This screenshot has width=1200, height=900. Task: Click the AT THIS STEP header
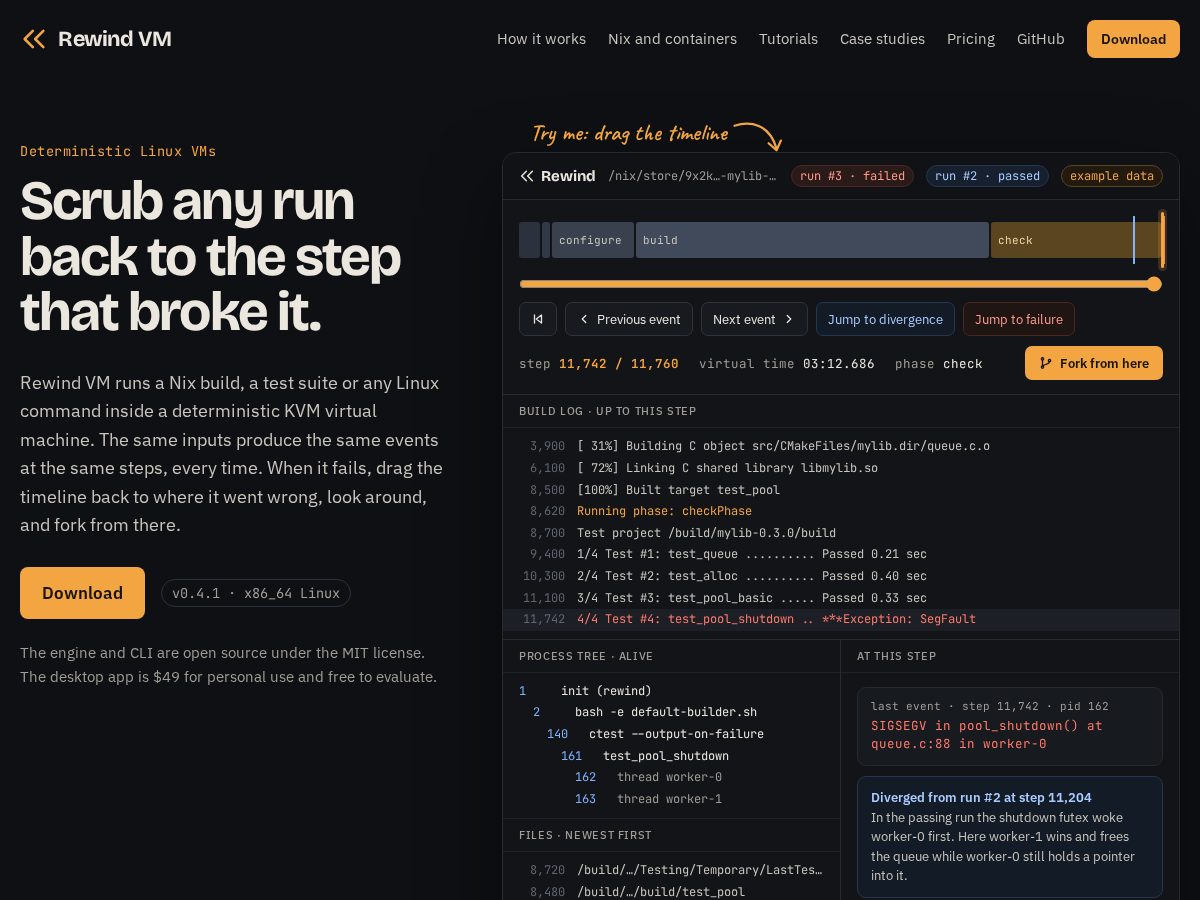tap(896, 656)
